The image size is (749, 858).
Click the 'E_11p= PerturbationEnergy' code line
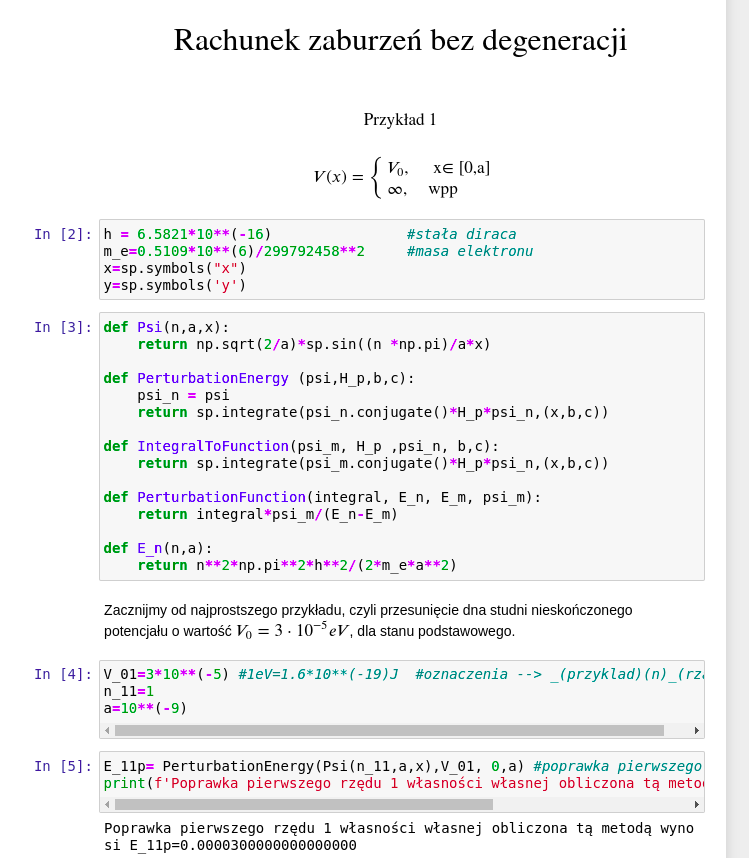click(x=403, y=766)
